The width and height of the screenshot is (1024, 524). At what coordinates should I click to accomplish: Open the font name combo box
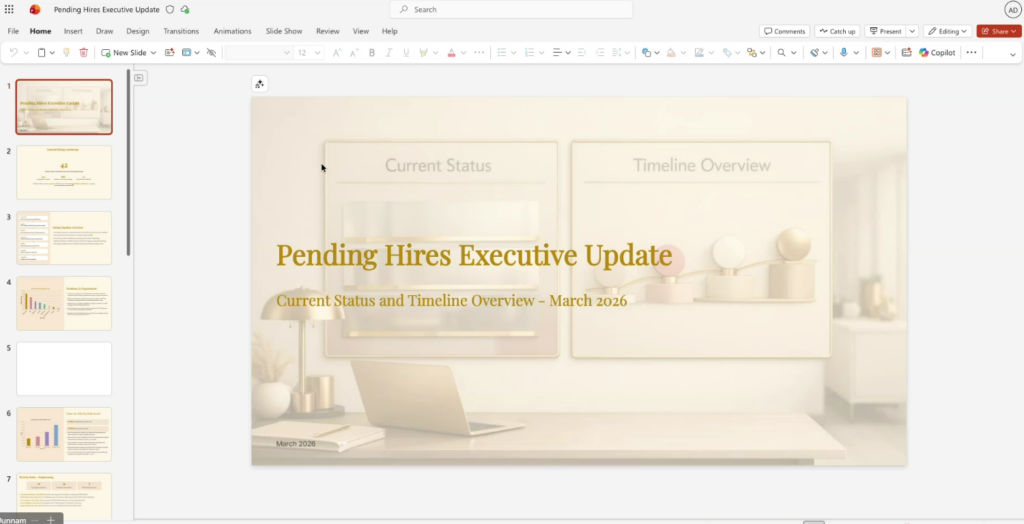click(x=258, y=52)
